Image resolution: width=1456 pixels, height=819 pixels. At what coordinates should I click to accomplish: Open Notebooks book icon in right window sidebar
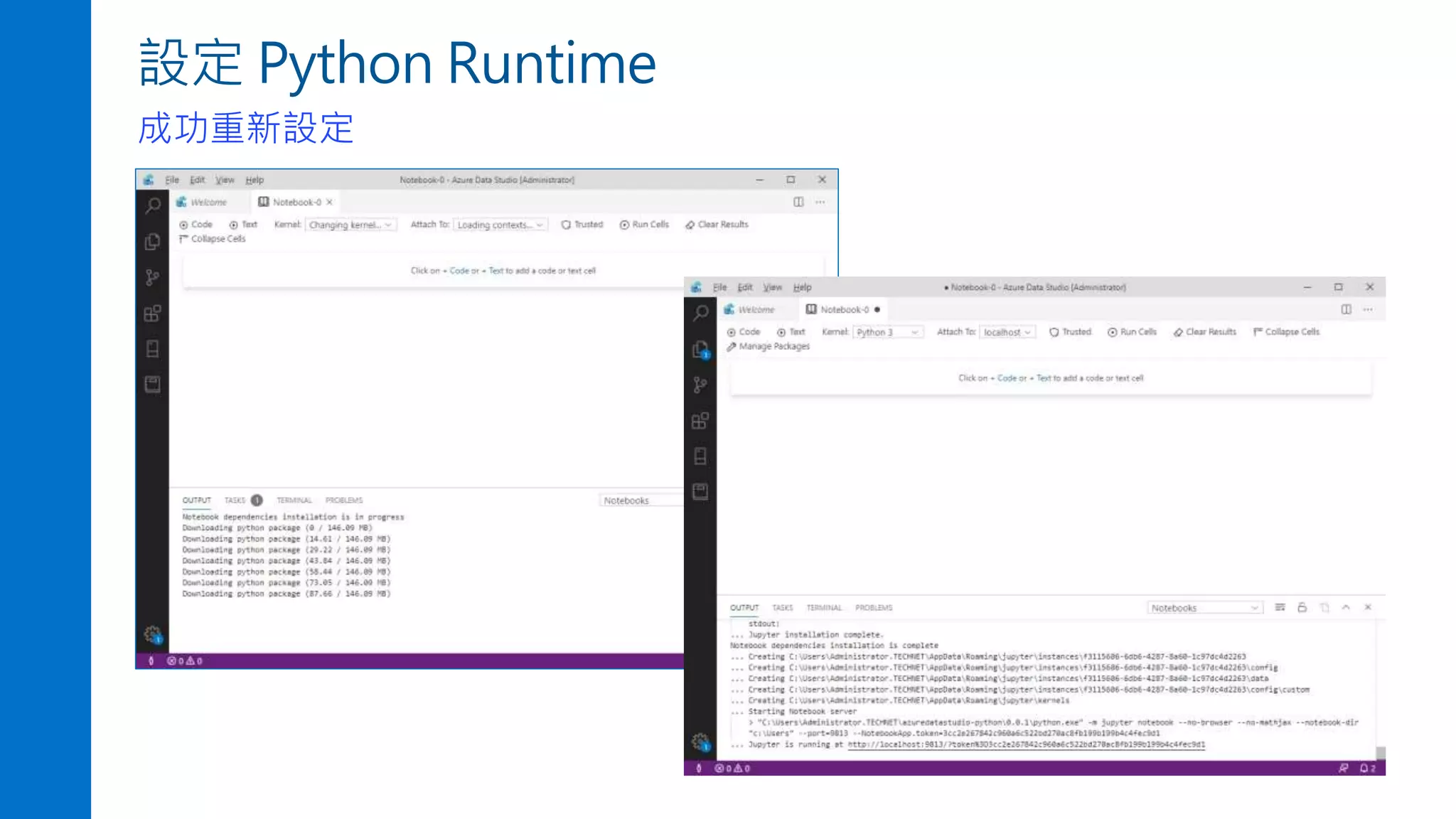tap(700, 492)
